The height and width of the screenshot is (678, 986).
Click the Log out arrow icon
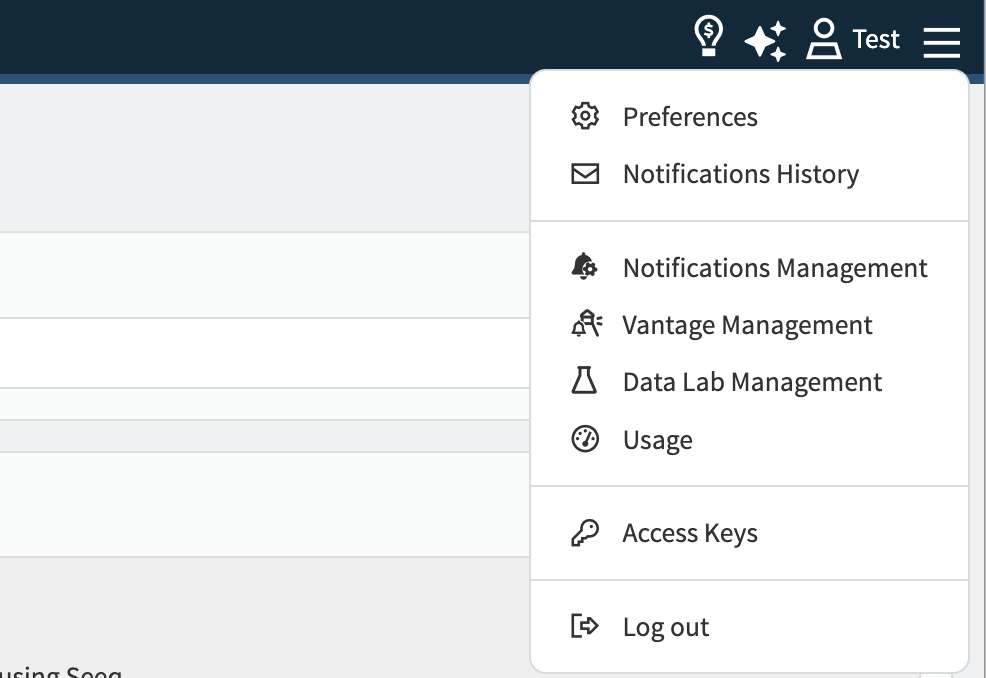pyautogui.click(x=585, y=626)
